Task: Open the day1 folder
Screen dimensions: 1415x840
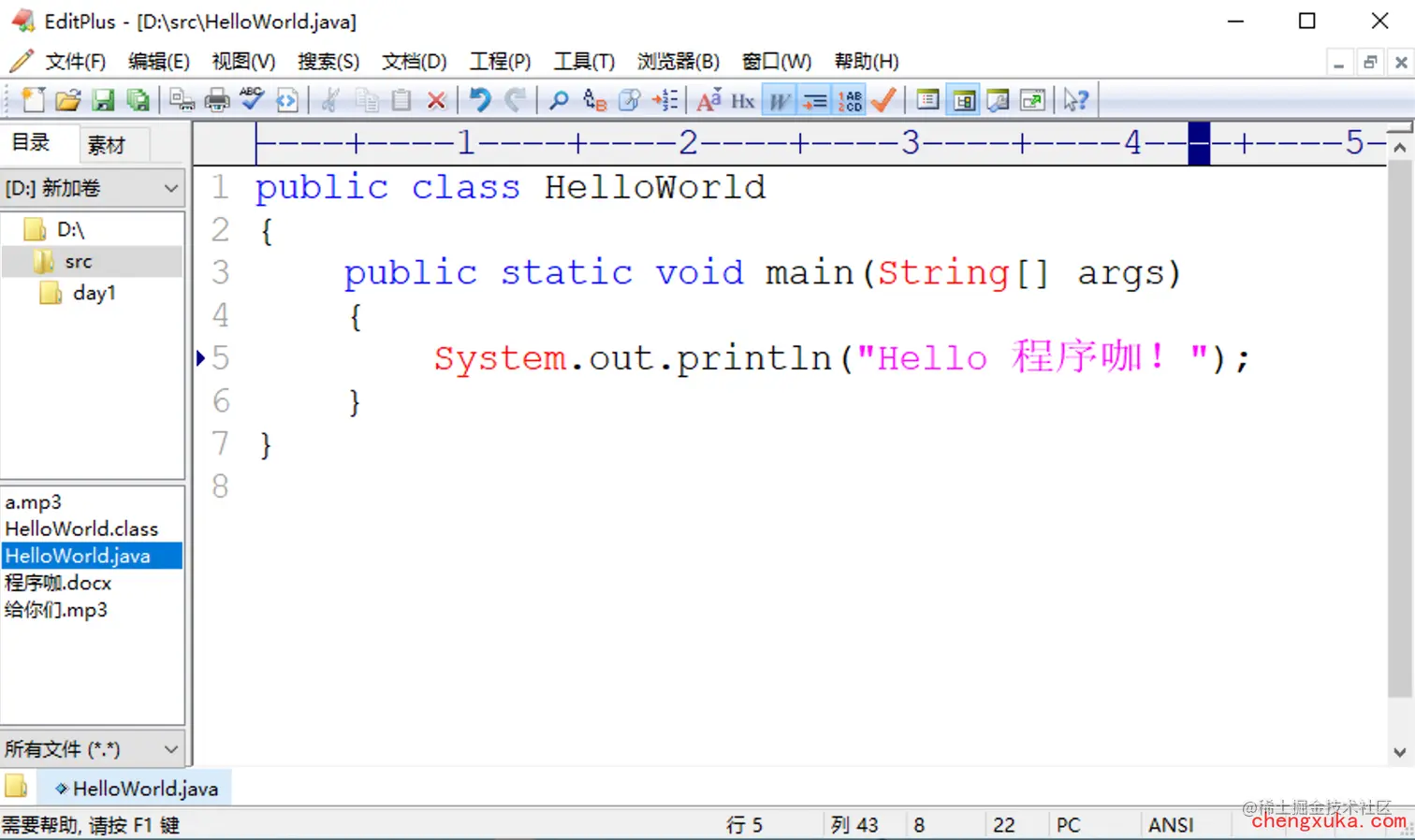Action: click(x=94, y=293)
